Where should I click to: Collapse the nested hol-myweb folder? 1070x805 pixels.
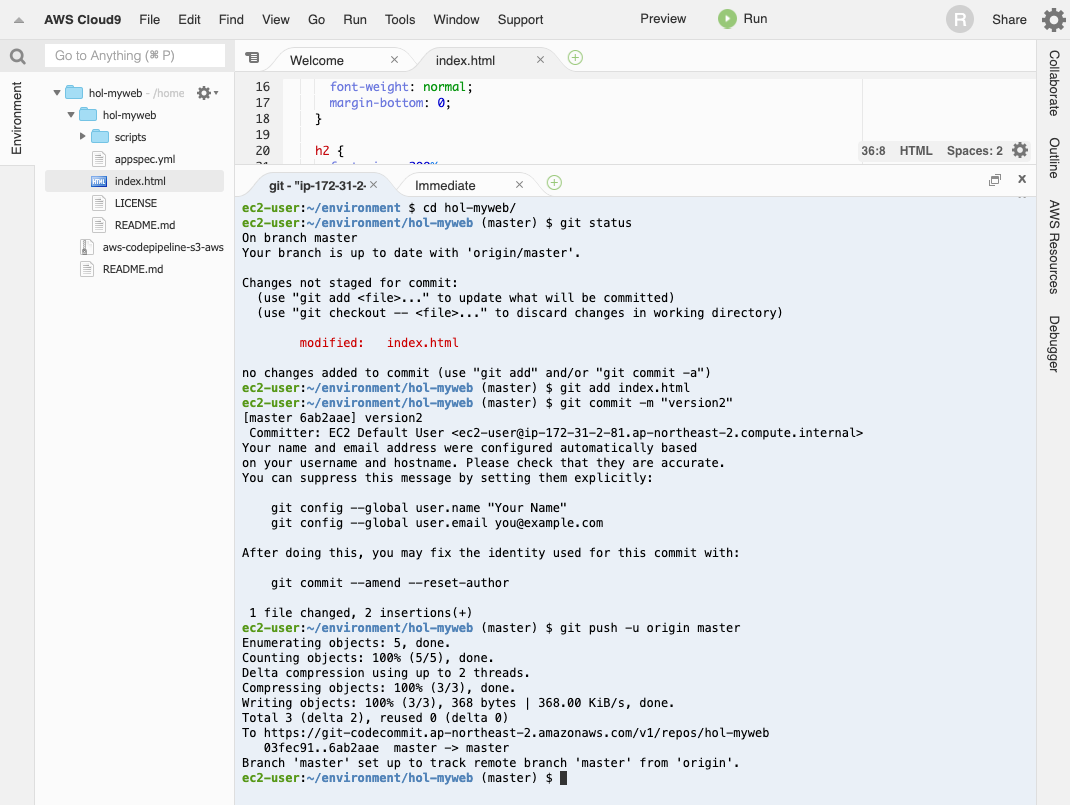click(x=70, y=115)
